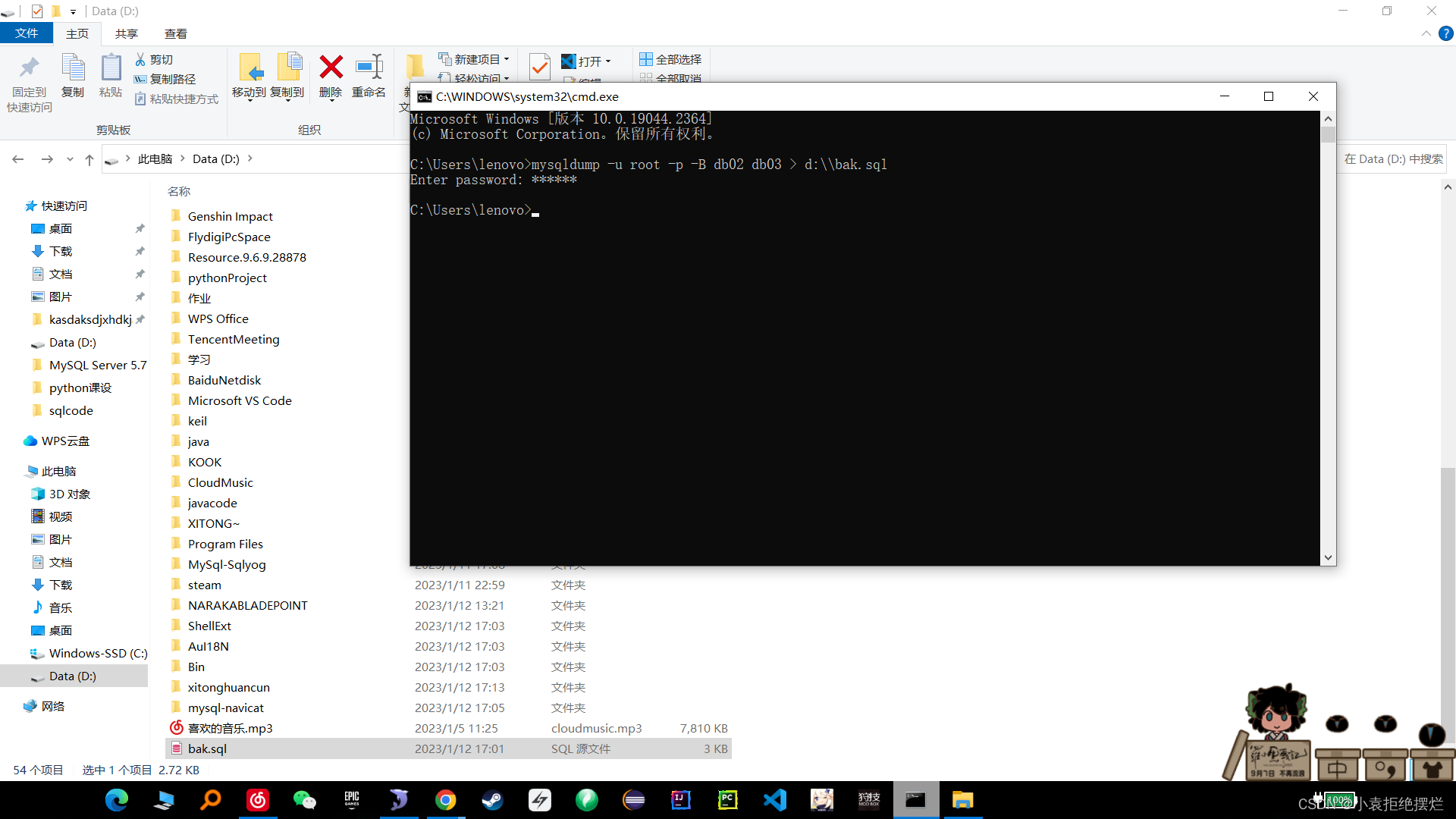Expand breadcrumb chevron after 此电脑
This screenshot has height=819, width=1456.
[182, 158]
